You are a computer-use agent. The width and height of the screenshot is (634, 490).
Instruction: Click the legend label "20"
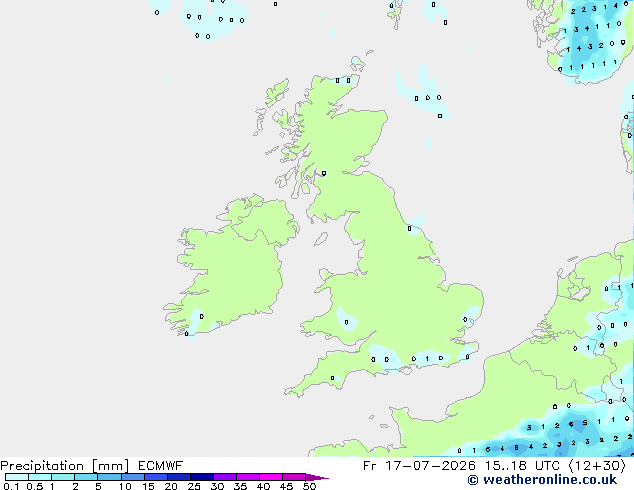pyautogui.click(x=171, y=486)
